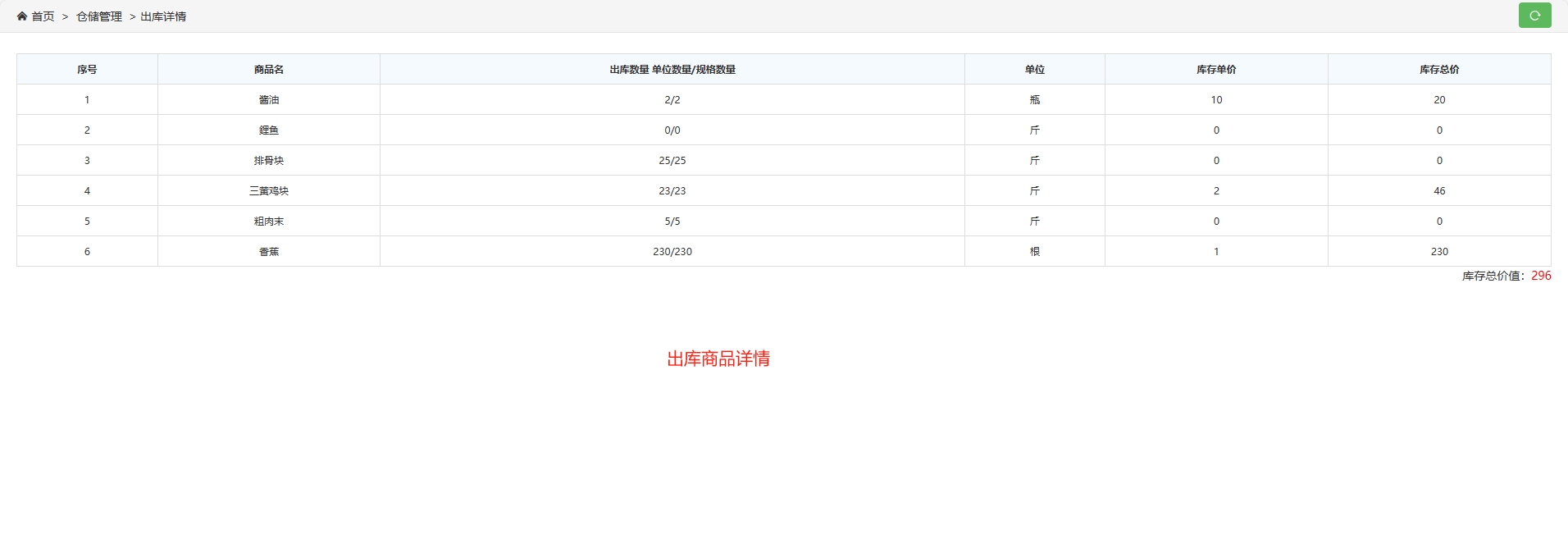
Task: Click the 库存总价 column header
Action: click(1439, 70)
